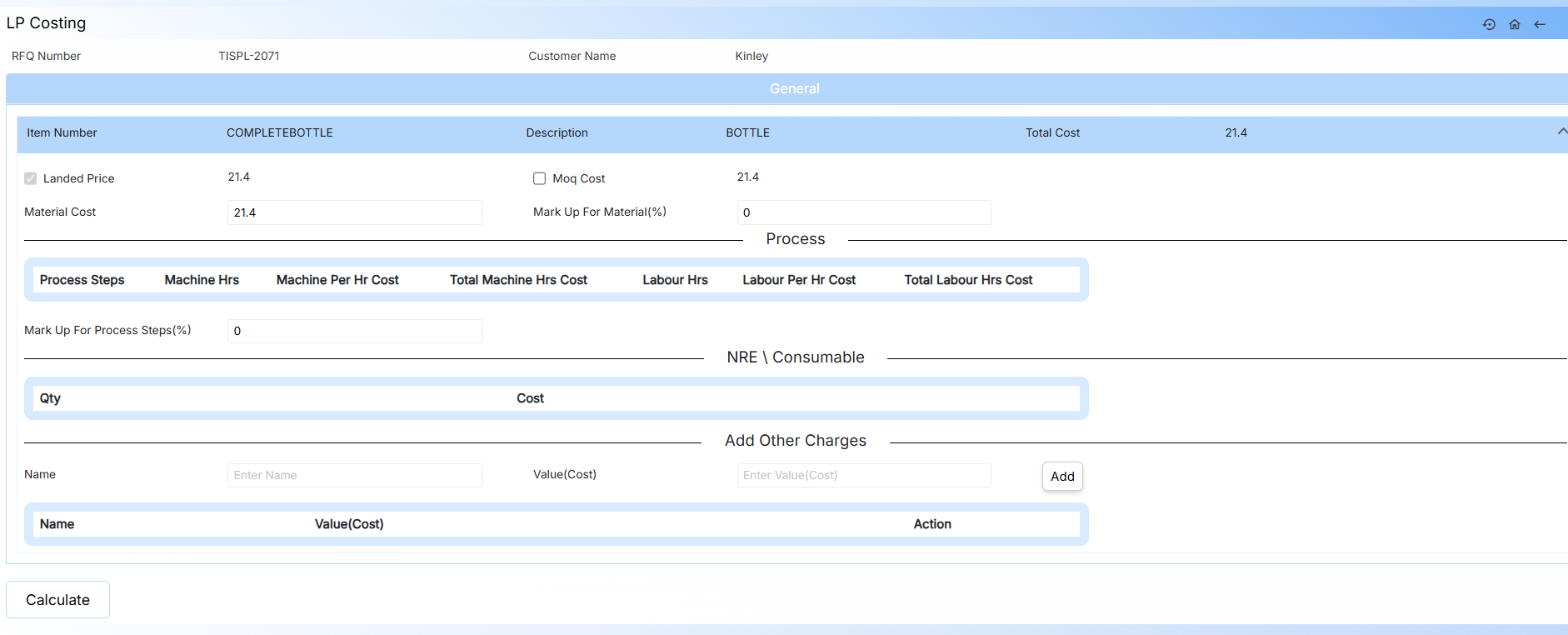The width and height of the screenshot is (1568, 635).
Task: Click the Qty column header
Action: [50, 398]
